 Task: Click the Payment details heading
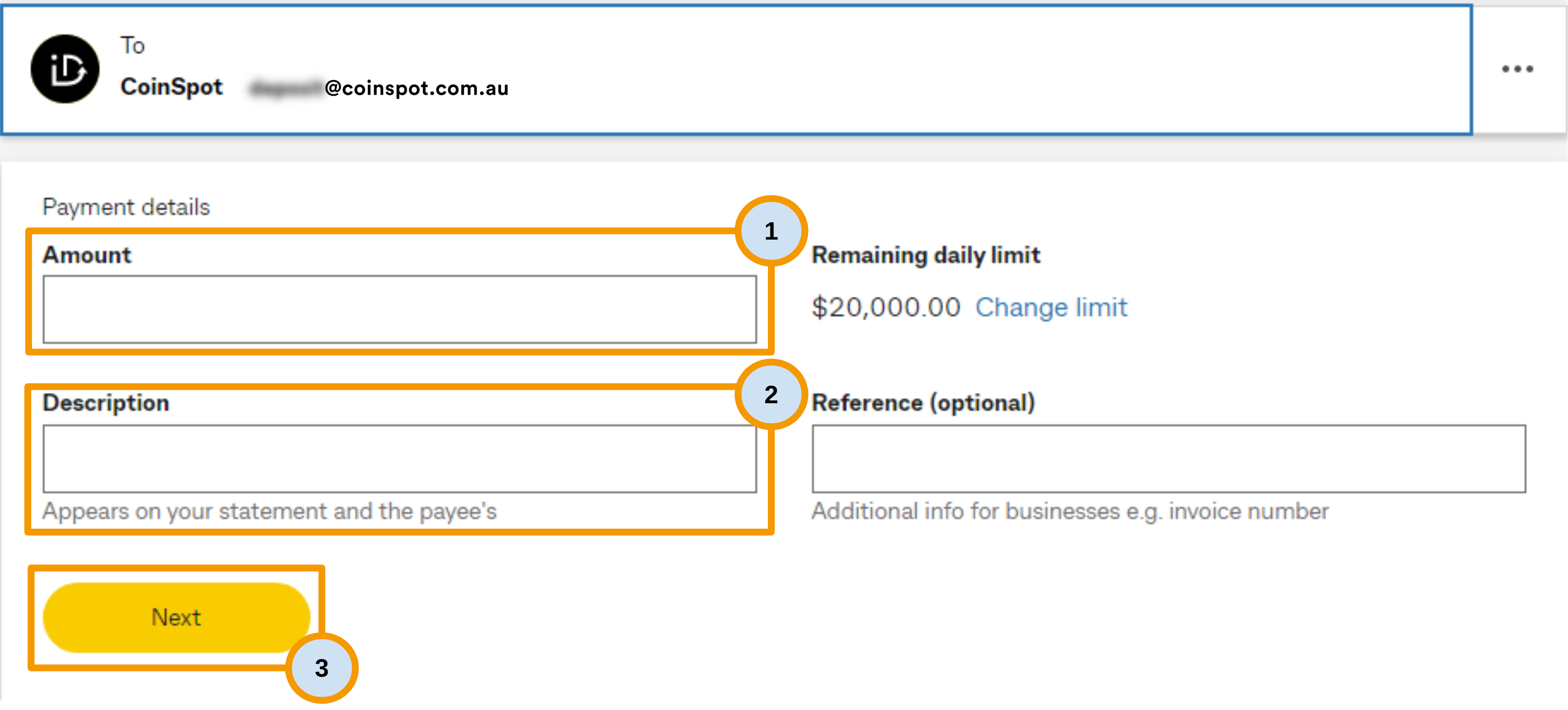[x=126, y=207]
